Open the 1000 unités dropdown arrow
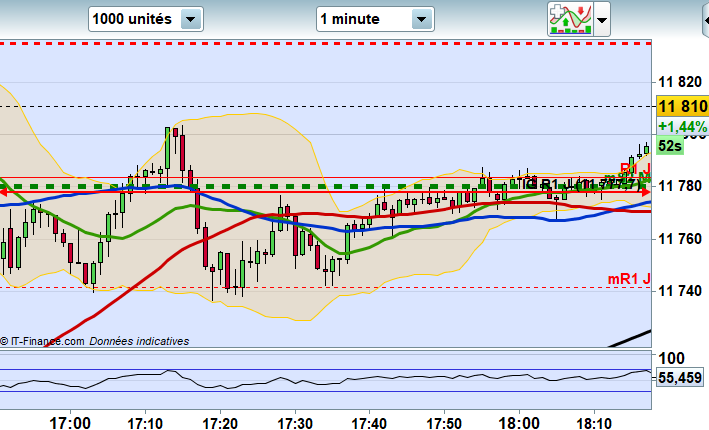The height and width of the screenshot is (430, 709). 191,19
